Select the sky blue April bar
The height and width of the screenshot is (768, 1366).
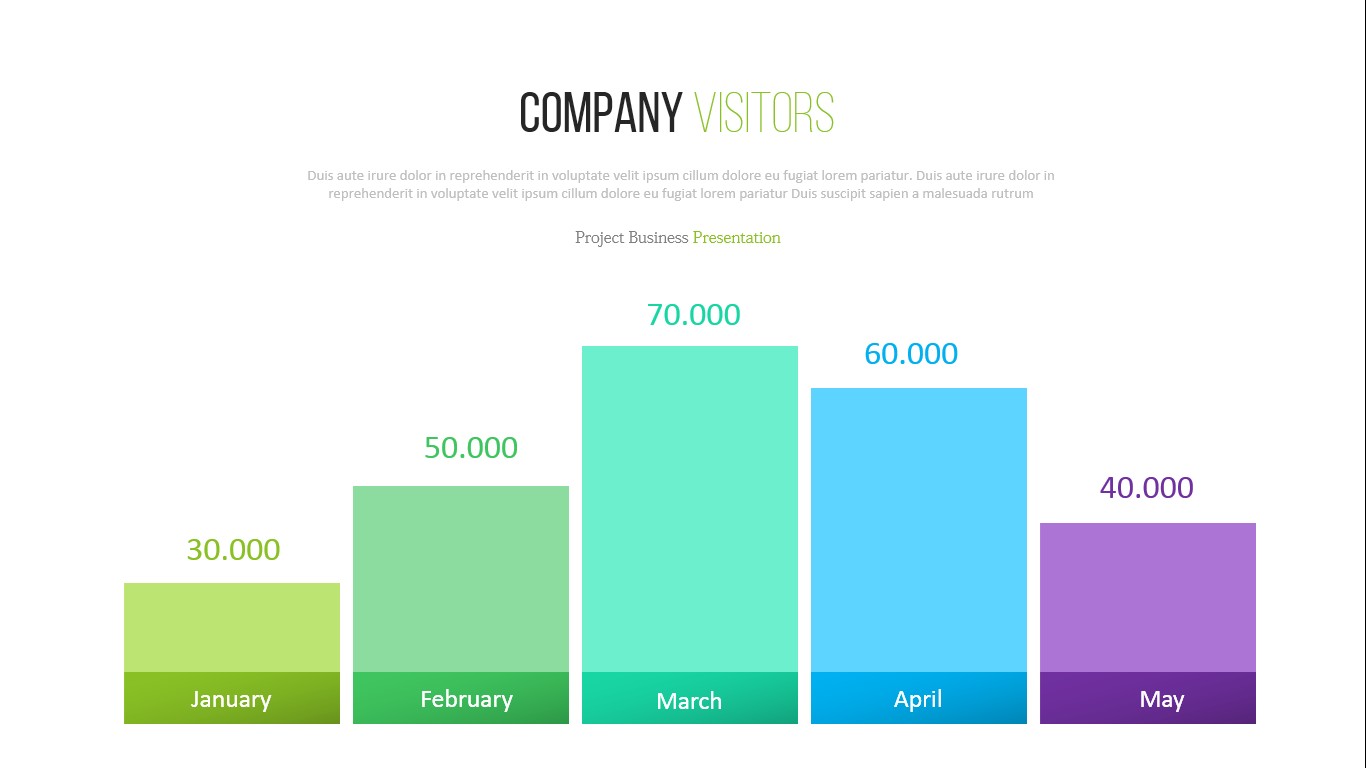[919, 530]
